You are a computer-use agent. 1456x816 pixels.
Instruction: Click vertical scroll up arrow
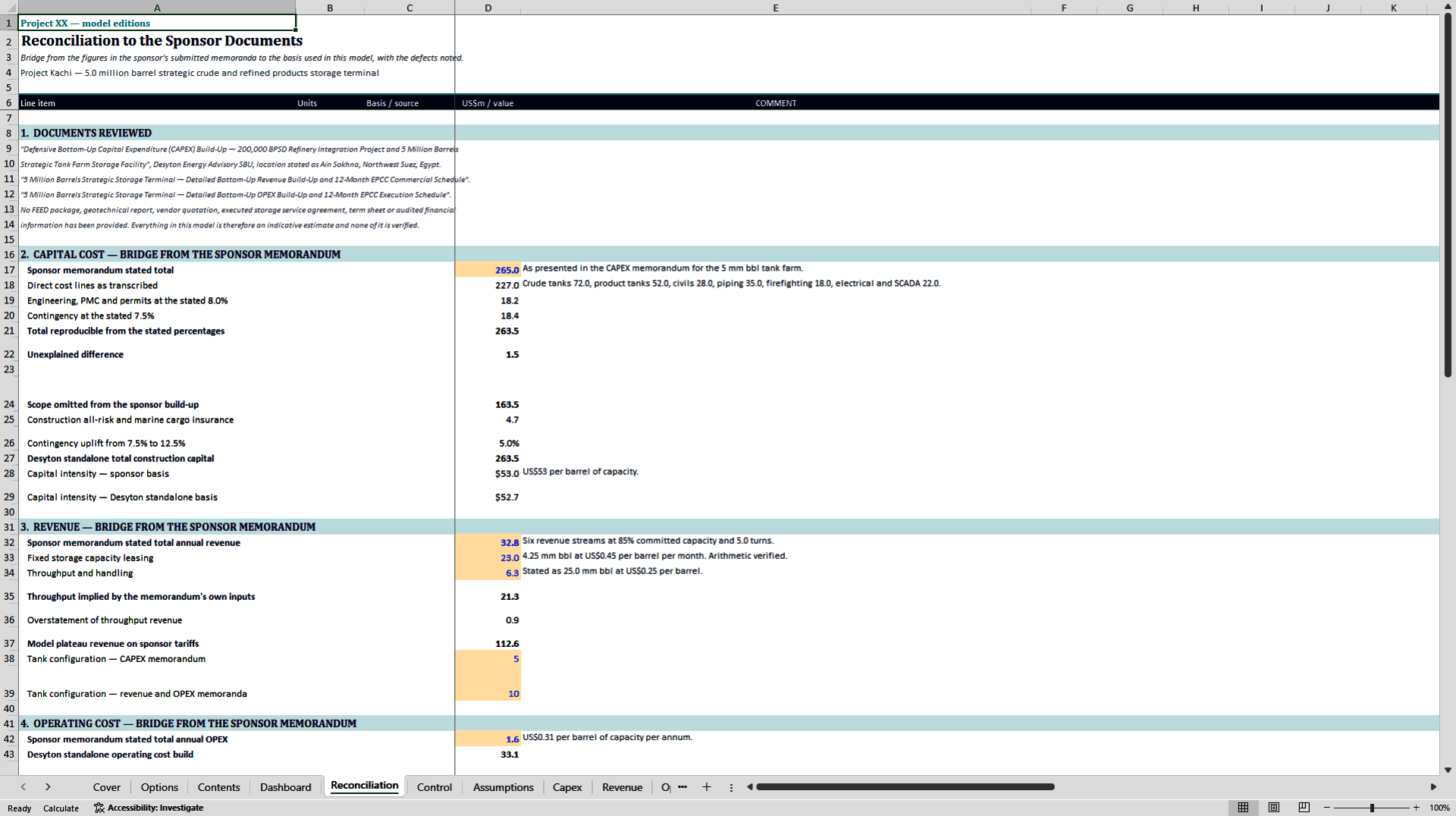click(x=1448, y=6)
